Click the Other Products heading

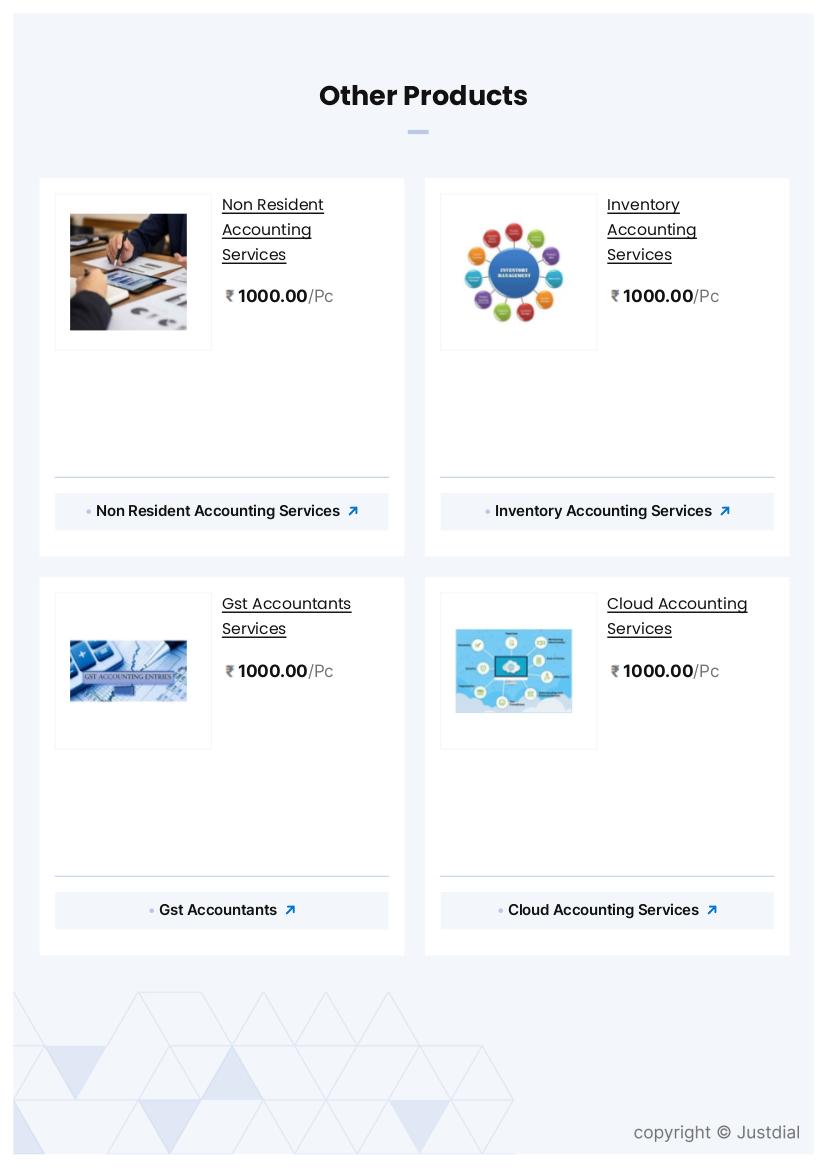422,96
